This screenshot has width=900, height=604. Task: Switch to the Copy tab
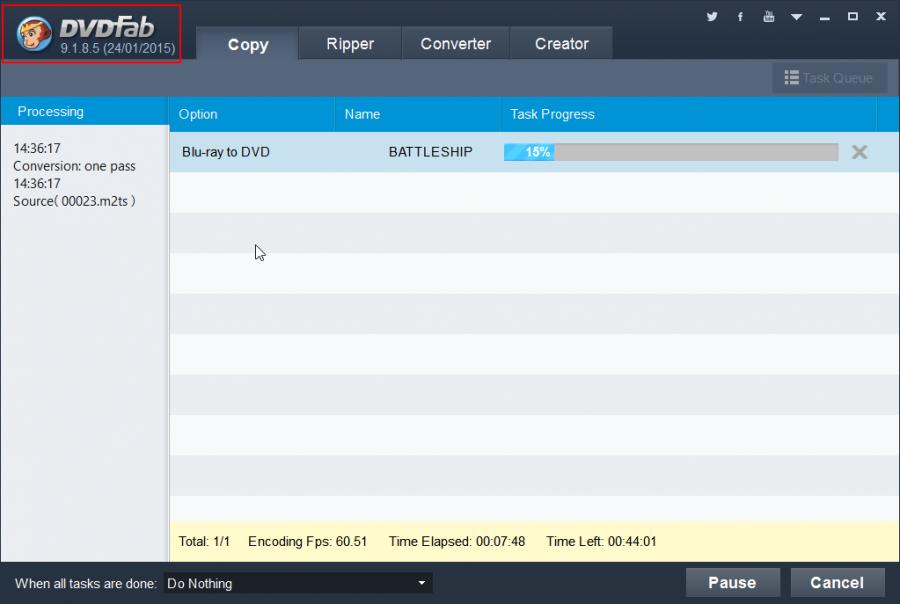pos(247,44)
